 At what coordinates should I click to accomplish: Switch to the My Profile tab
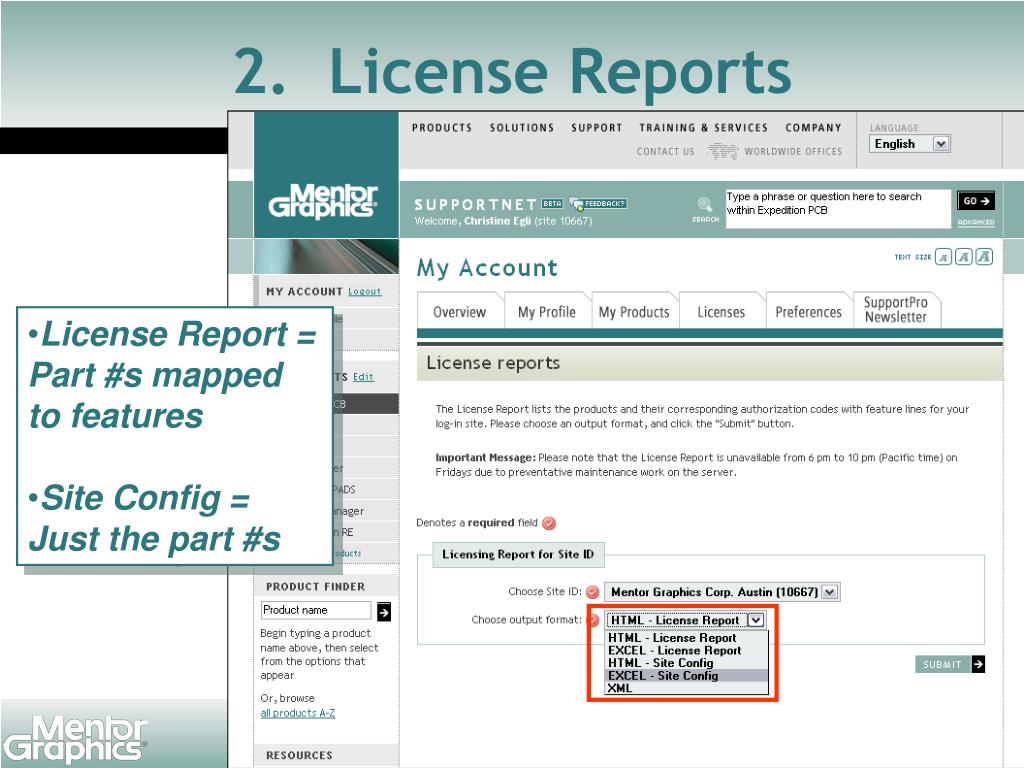tap(547, 312)
